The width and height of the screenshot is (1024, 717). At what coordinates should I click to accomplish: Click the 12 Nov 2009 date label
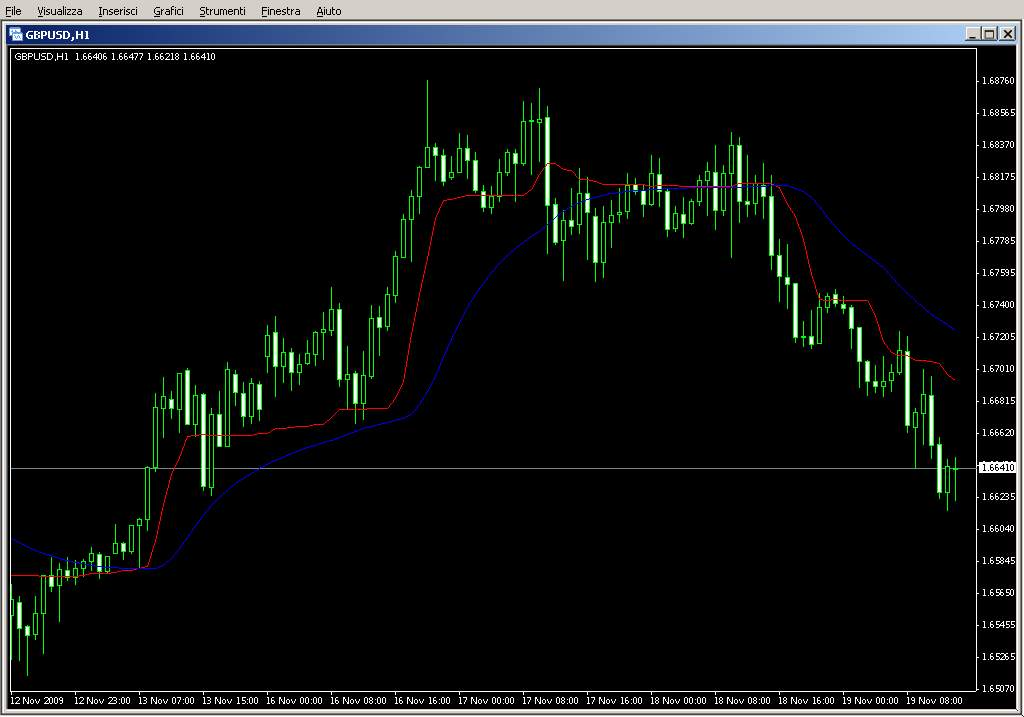pos(37,701)
